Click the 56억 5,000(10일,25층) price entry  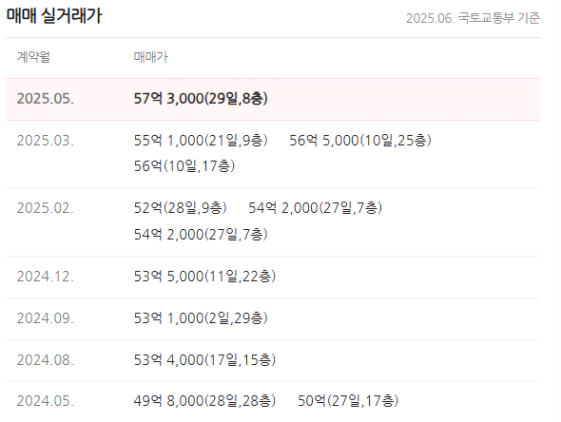(360, 140)
